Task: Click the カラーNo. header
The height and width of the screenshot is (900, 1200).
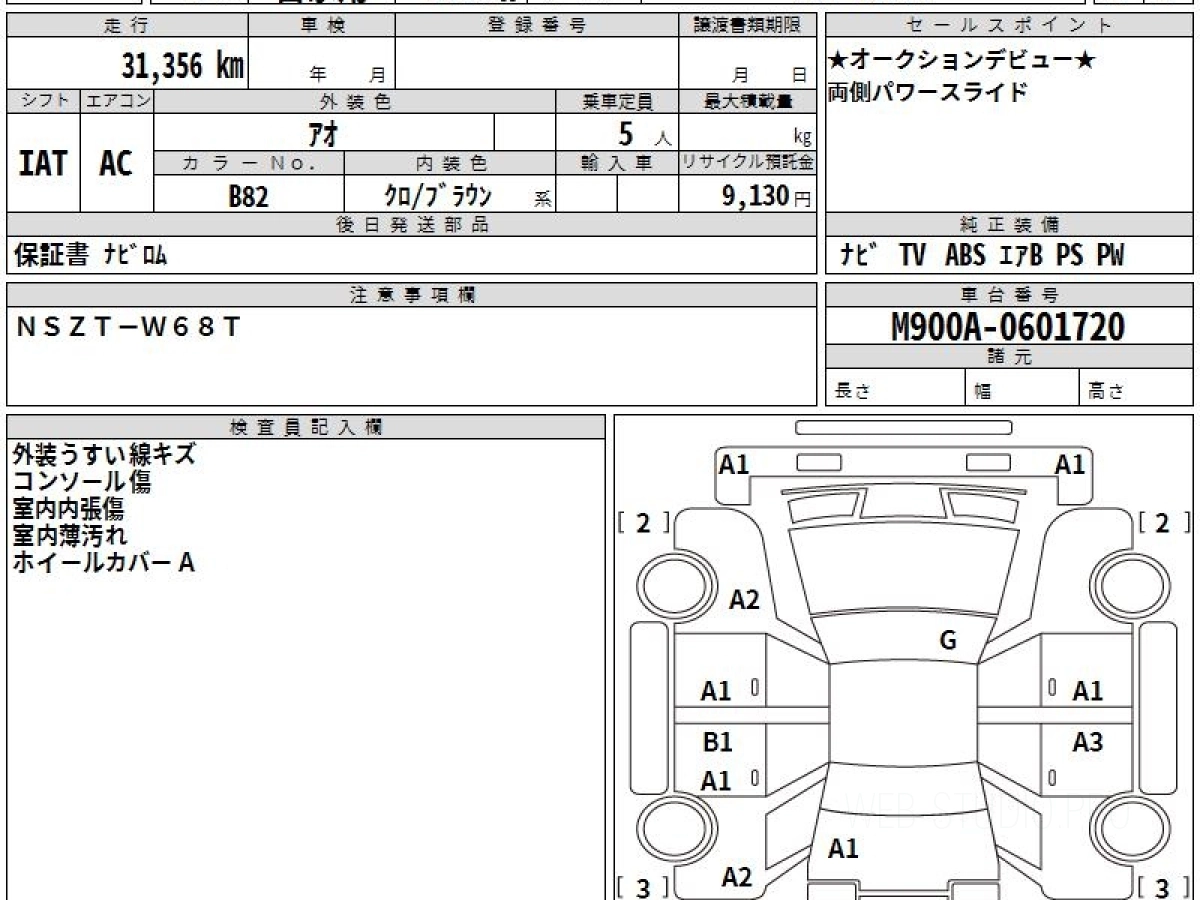Action: click(249, 163)
